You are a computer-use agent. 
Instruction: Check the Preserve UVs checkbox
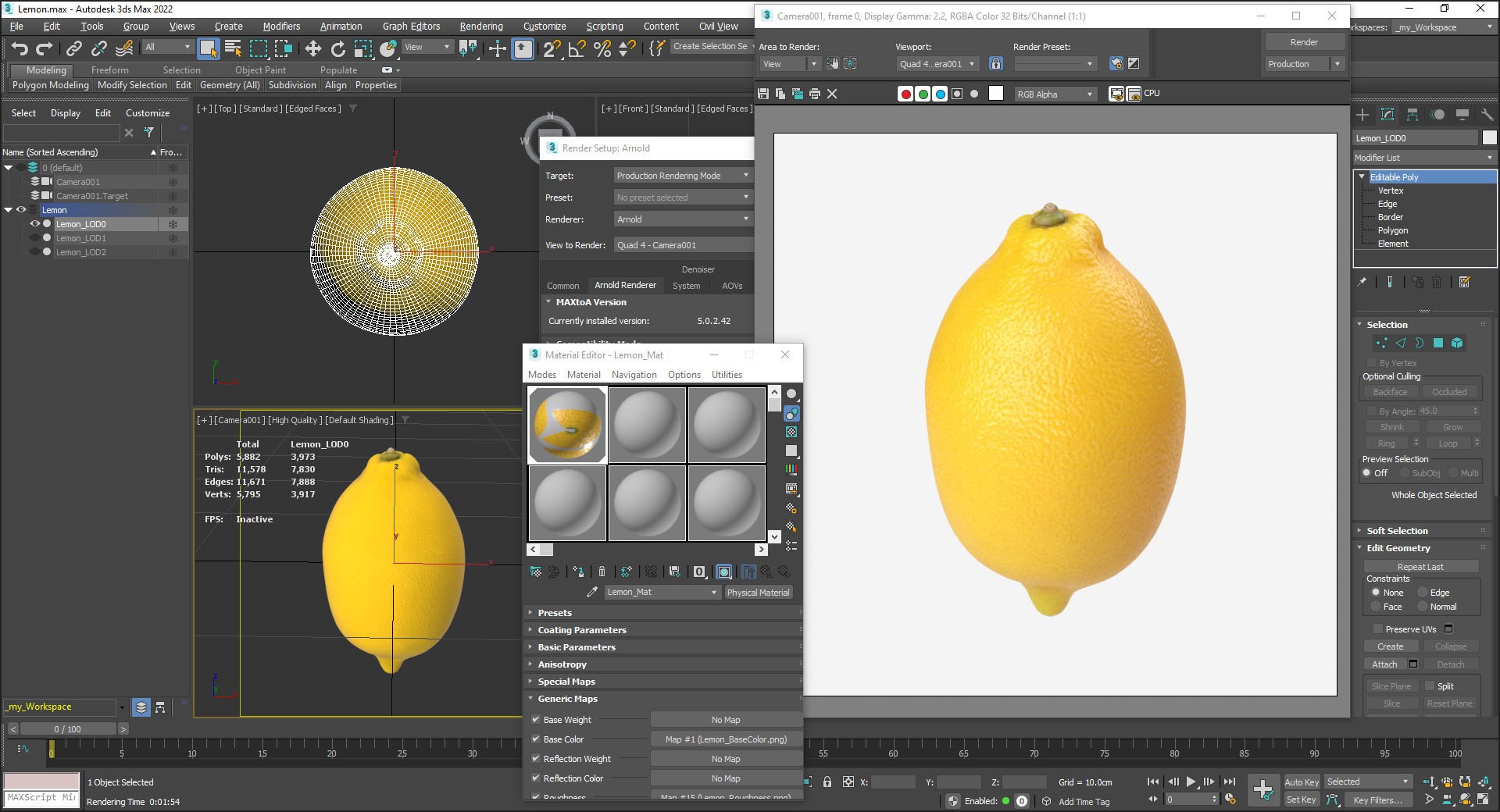[x=1377, y=629]
